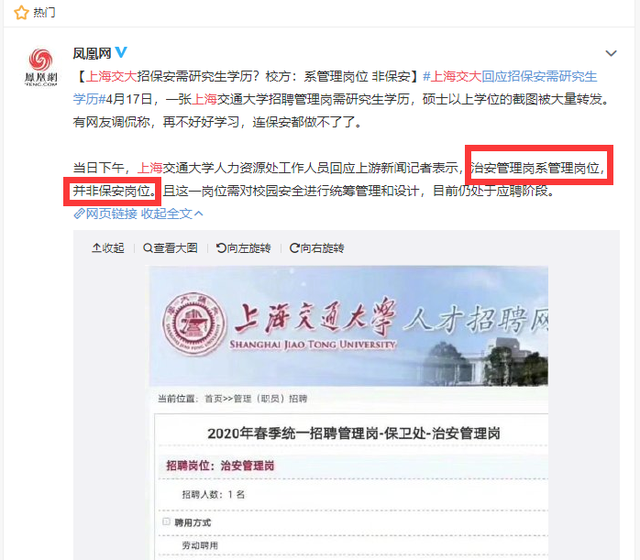Rotate image left with 向左旋转

[x=243, y=248]
